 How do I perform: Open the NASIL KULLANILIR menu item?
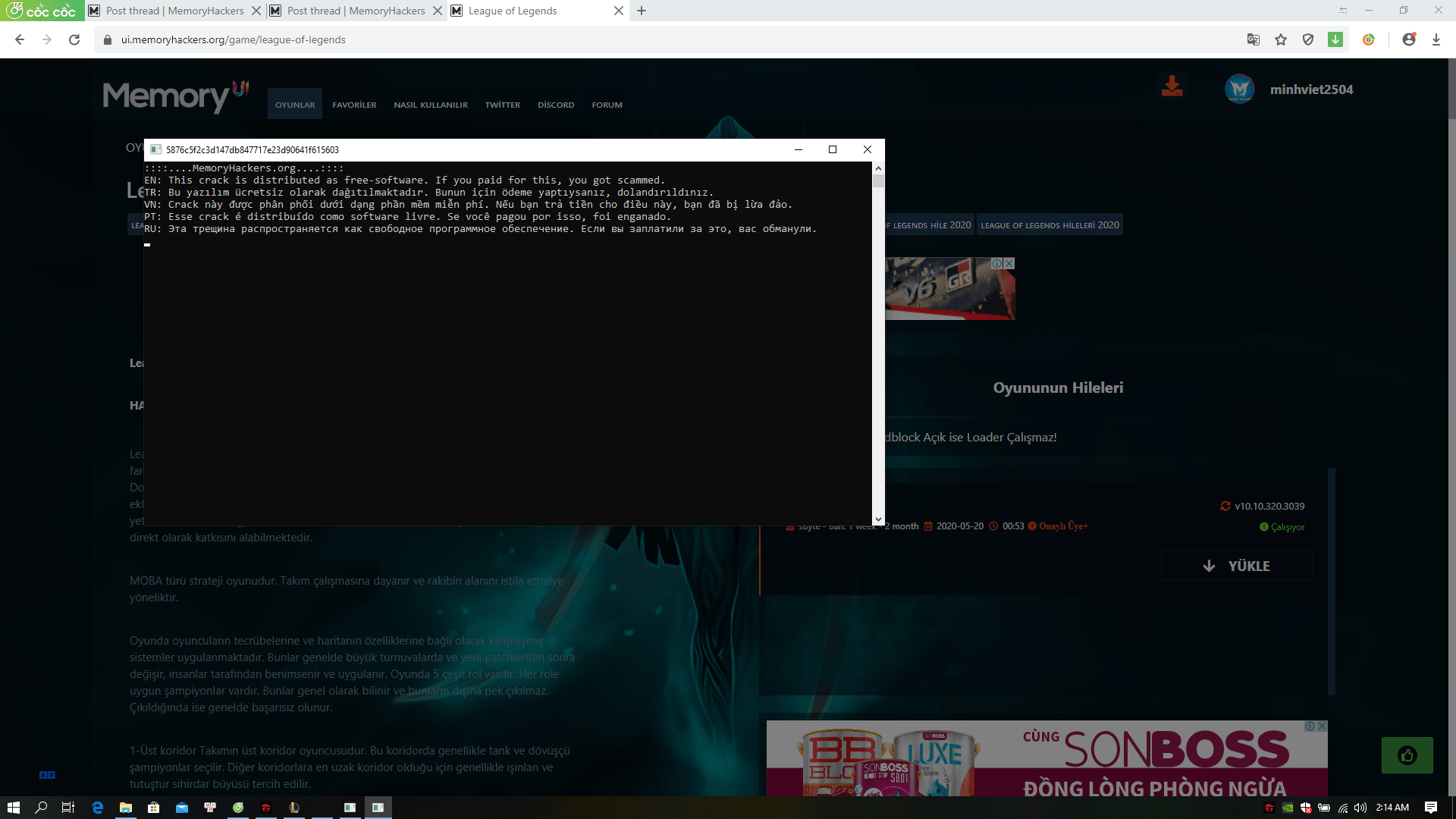(431, 105)
